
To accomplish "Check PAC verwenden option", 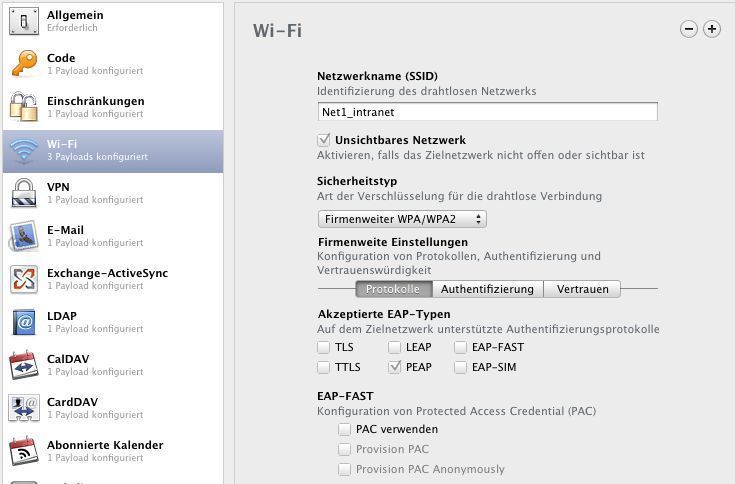I will 344,429.
